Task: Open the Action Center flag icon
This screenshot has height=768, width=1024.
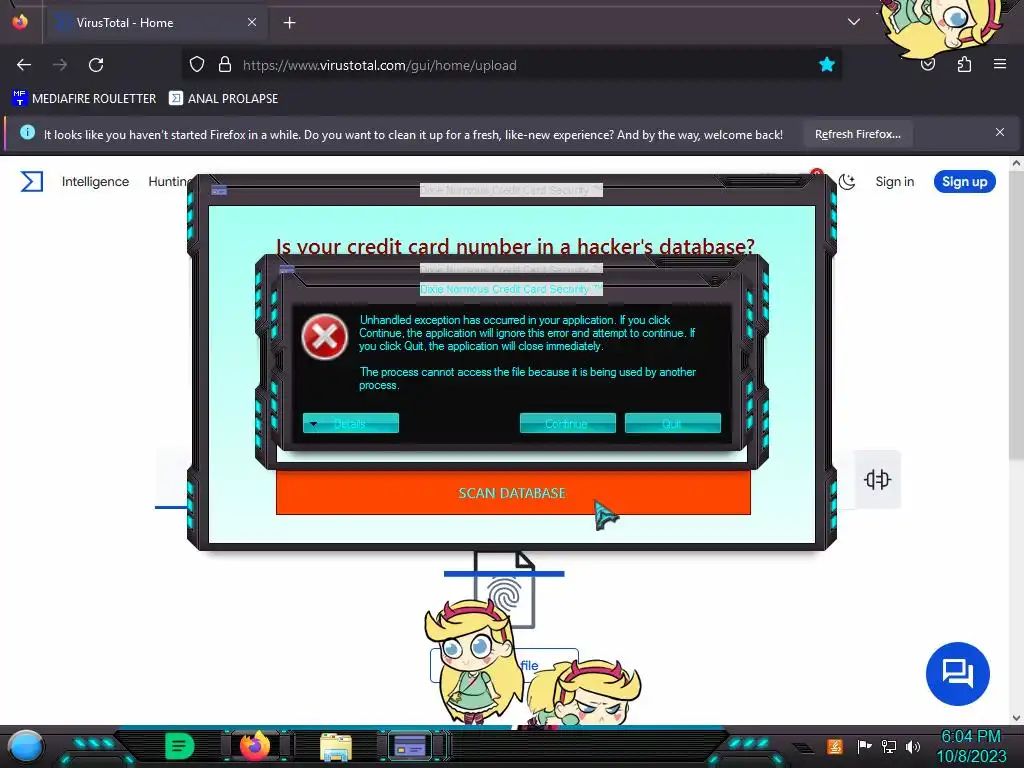Action: (x=864, y=746)
